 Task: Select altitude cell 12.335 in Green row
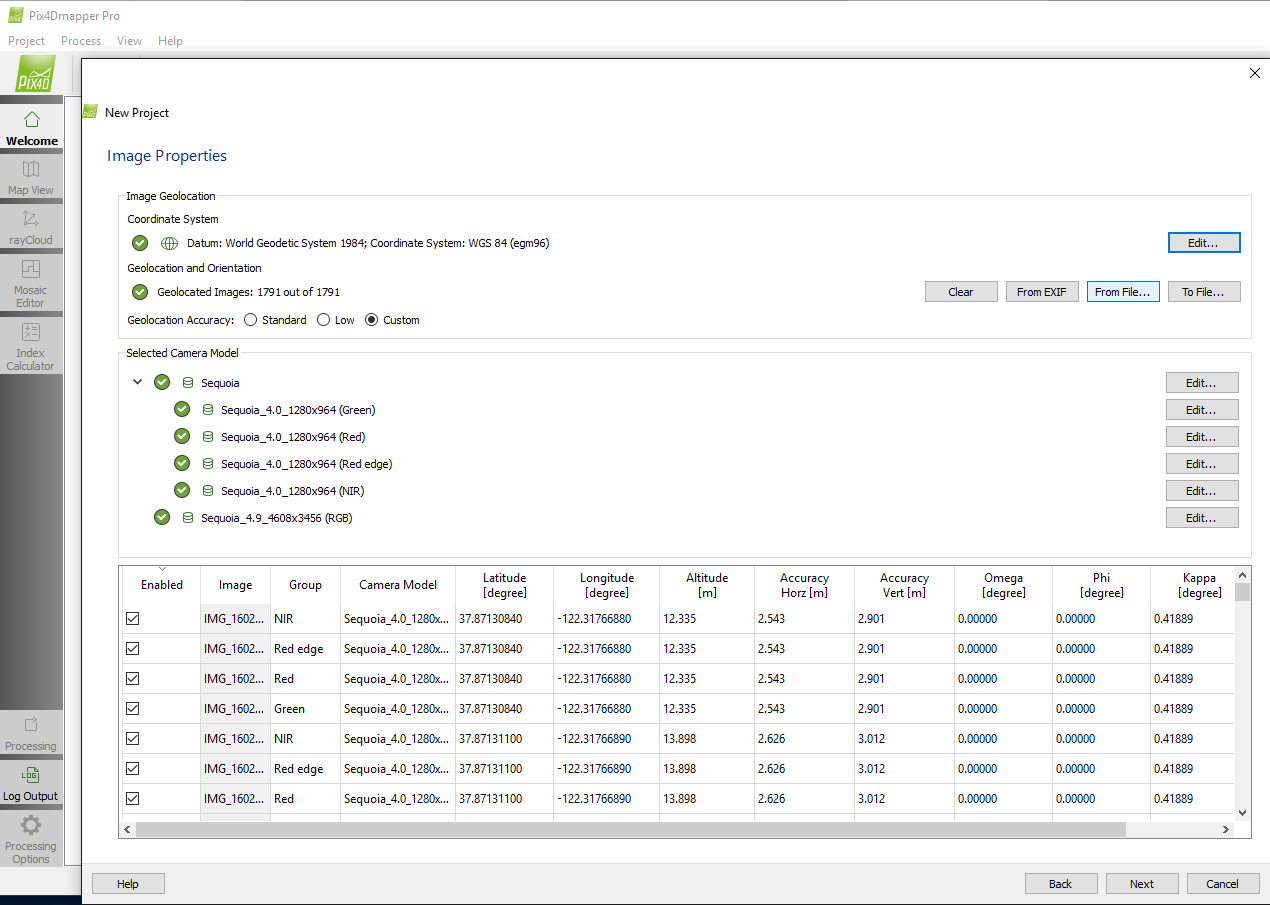(707, 709)
